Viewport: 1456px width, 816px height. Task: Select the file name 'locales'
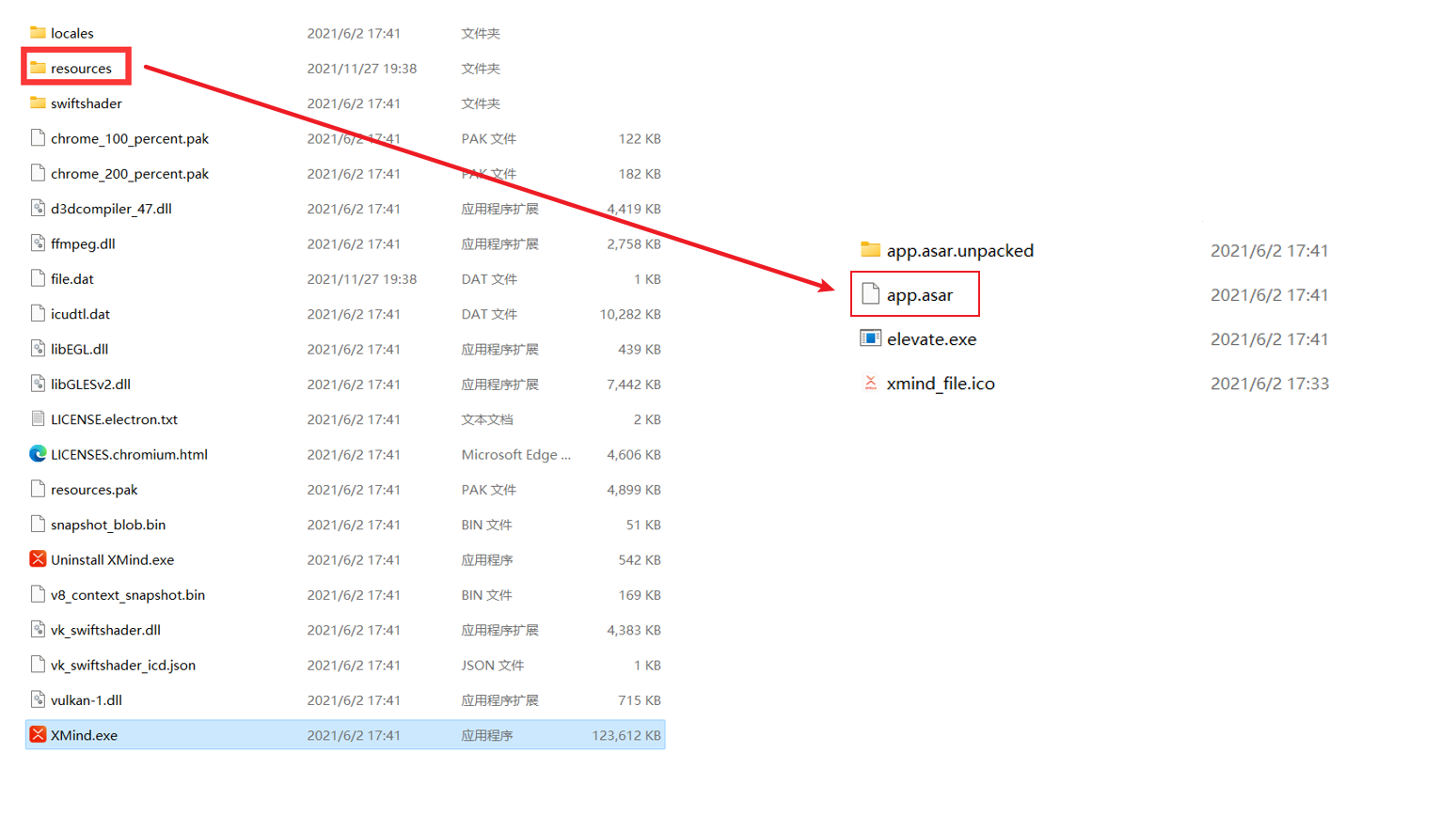click(72, 33)
